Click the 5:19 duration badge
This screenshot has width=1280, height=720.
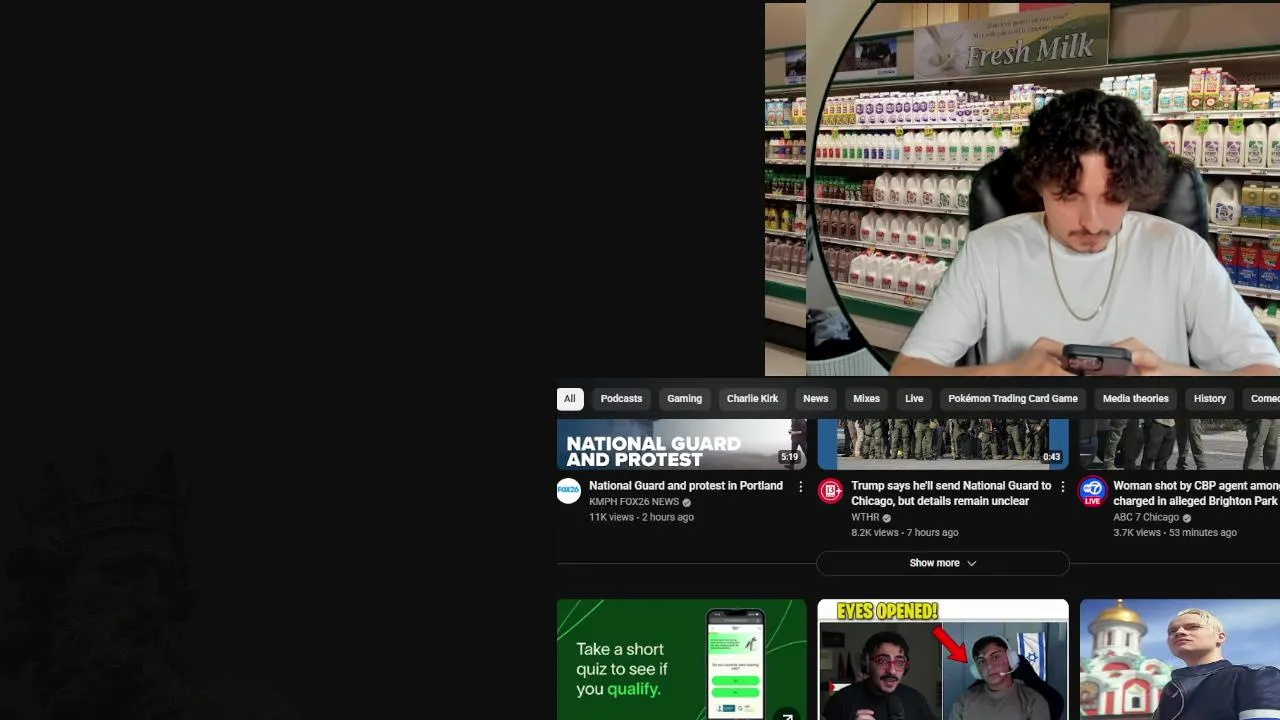click(790, 457)
